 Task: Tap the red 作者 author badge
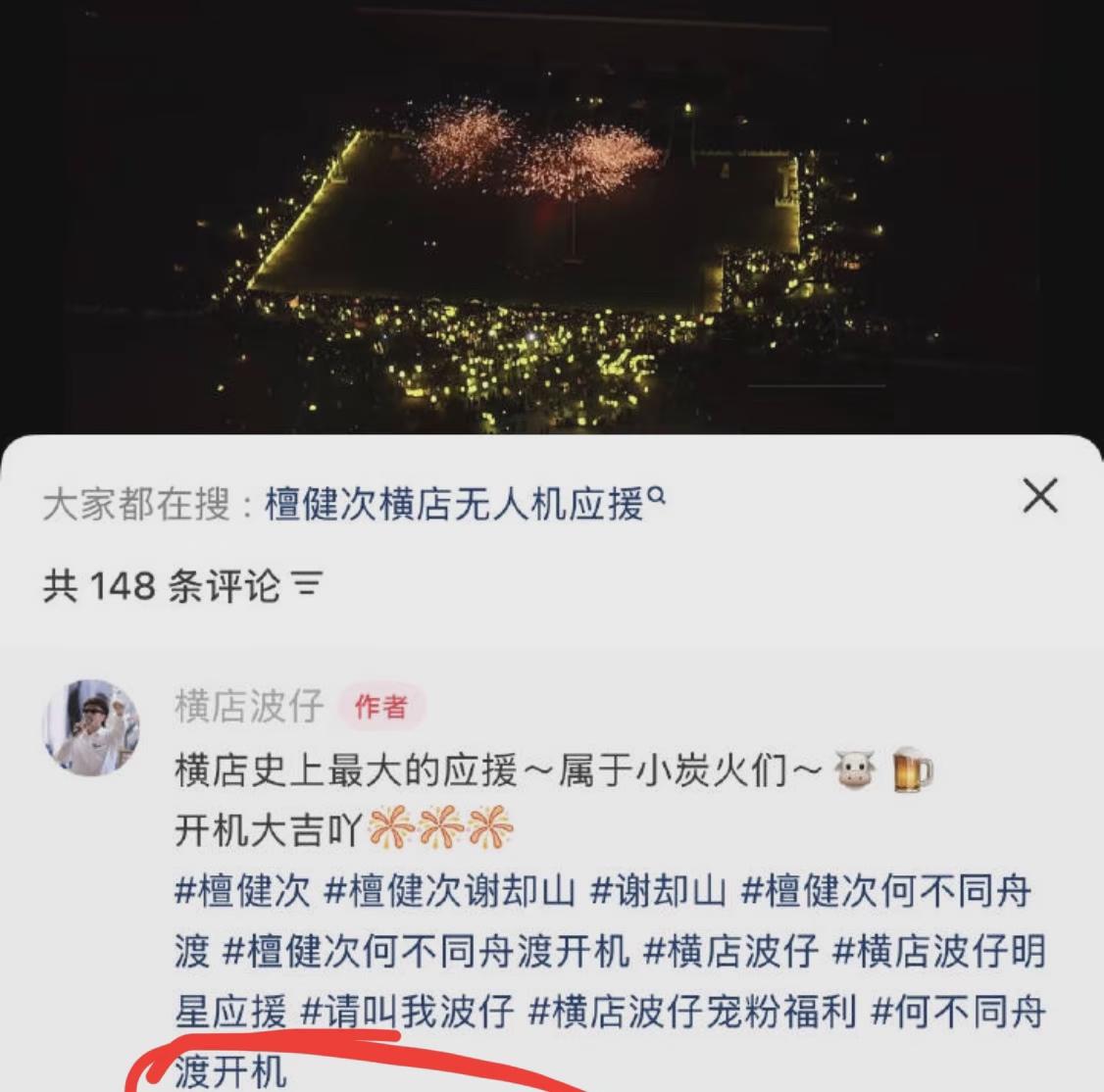(380, 706)
